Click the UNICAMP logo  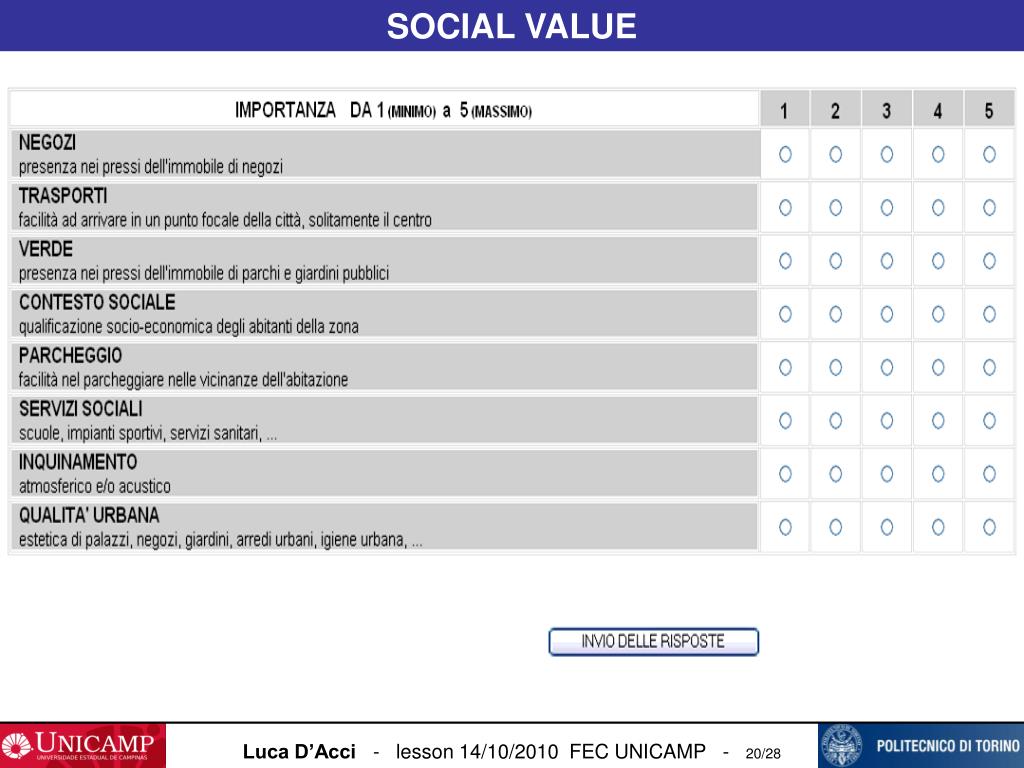[83, 746]
